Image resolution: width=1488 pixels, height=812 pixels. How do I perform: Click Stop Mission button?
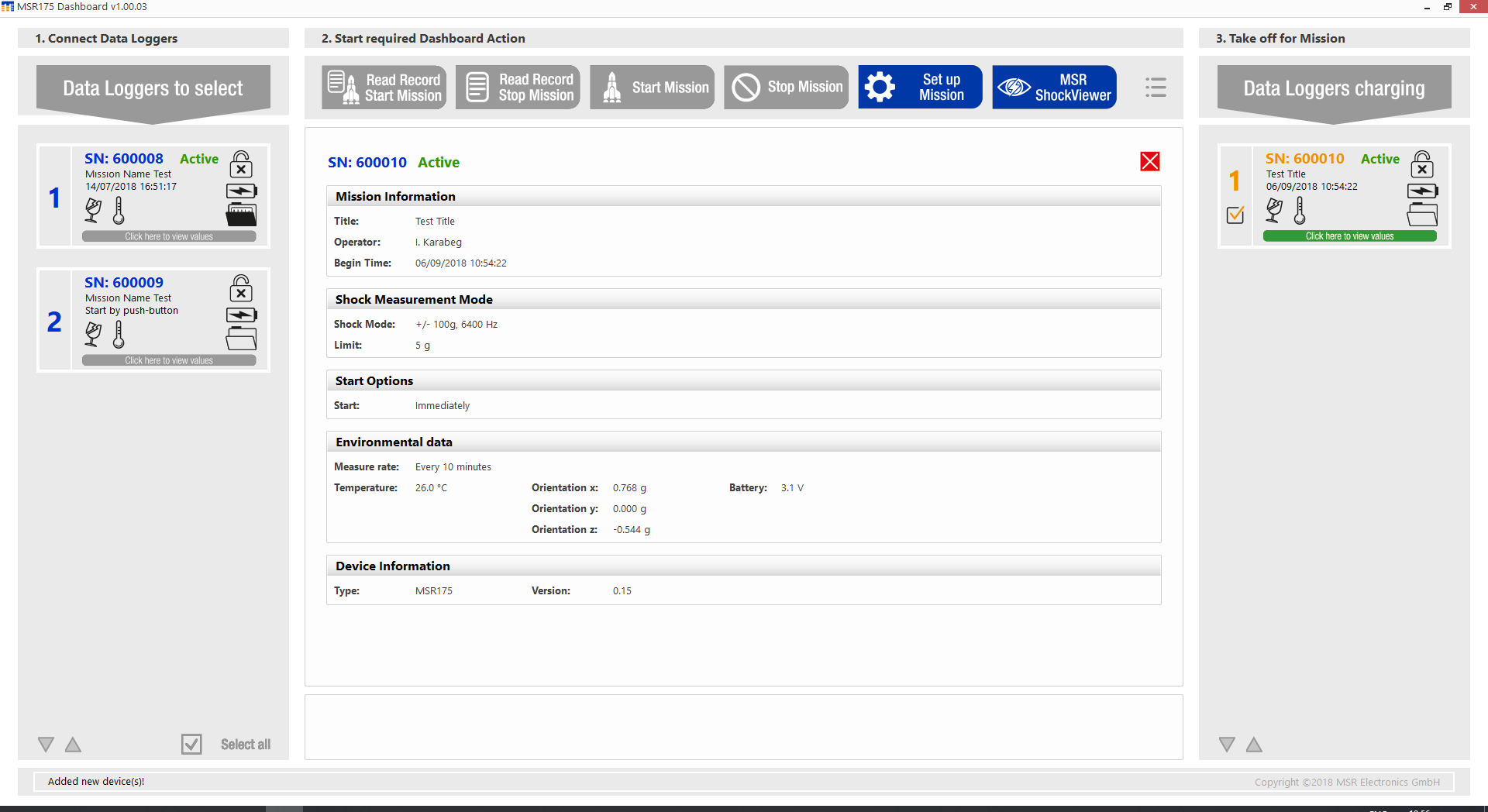coord(786,87)
